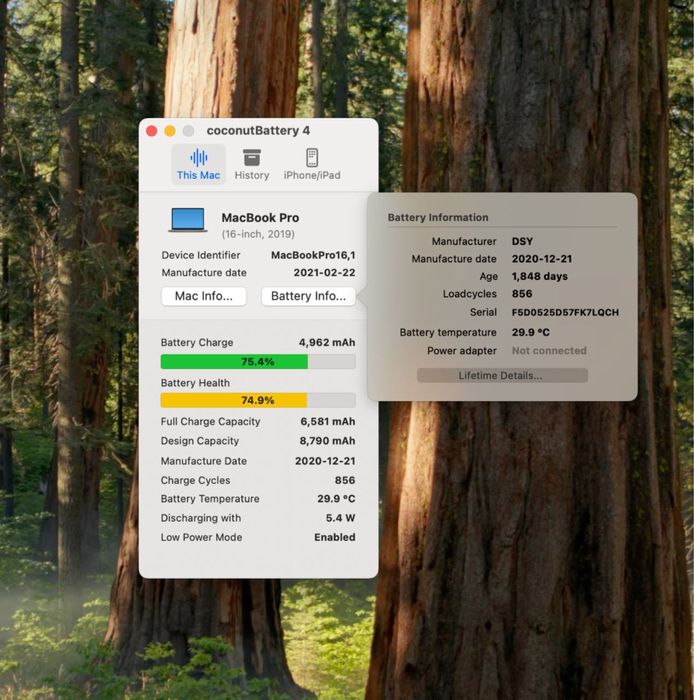Click the 6,581 mAh full charge capacity
The width and height of the screenshot is (694, 700).
pyautogui.click(x=328, y=421)
